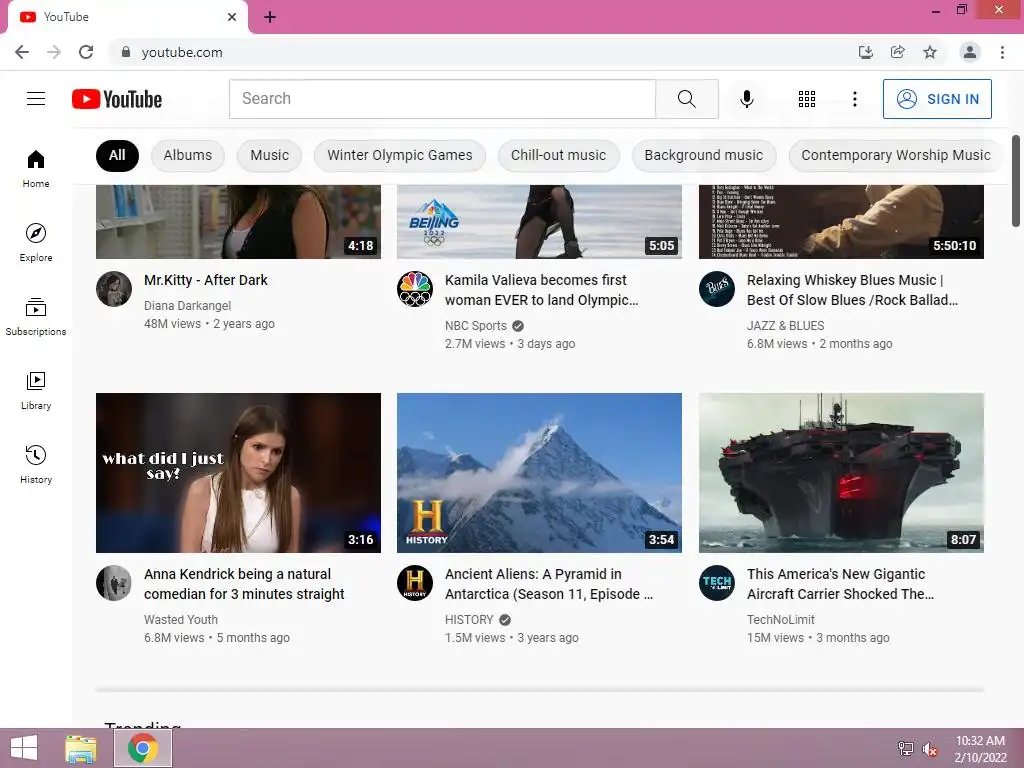Click the YouTube logo
1024x768 pixels.
pos(117,99)
